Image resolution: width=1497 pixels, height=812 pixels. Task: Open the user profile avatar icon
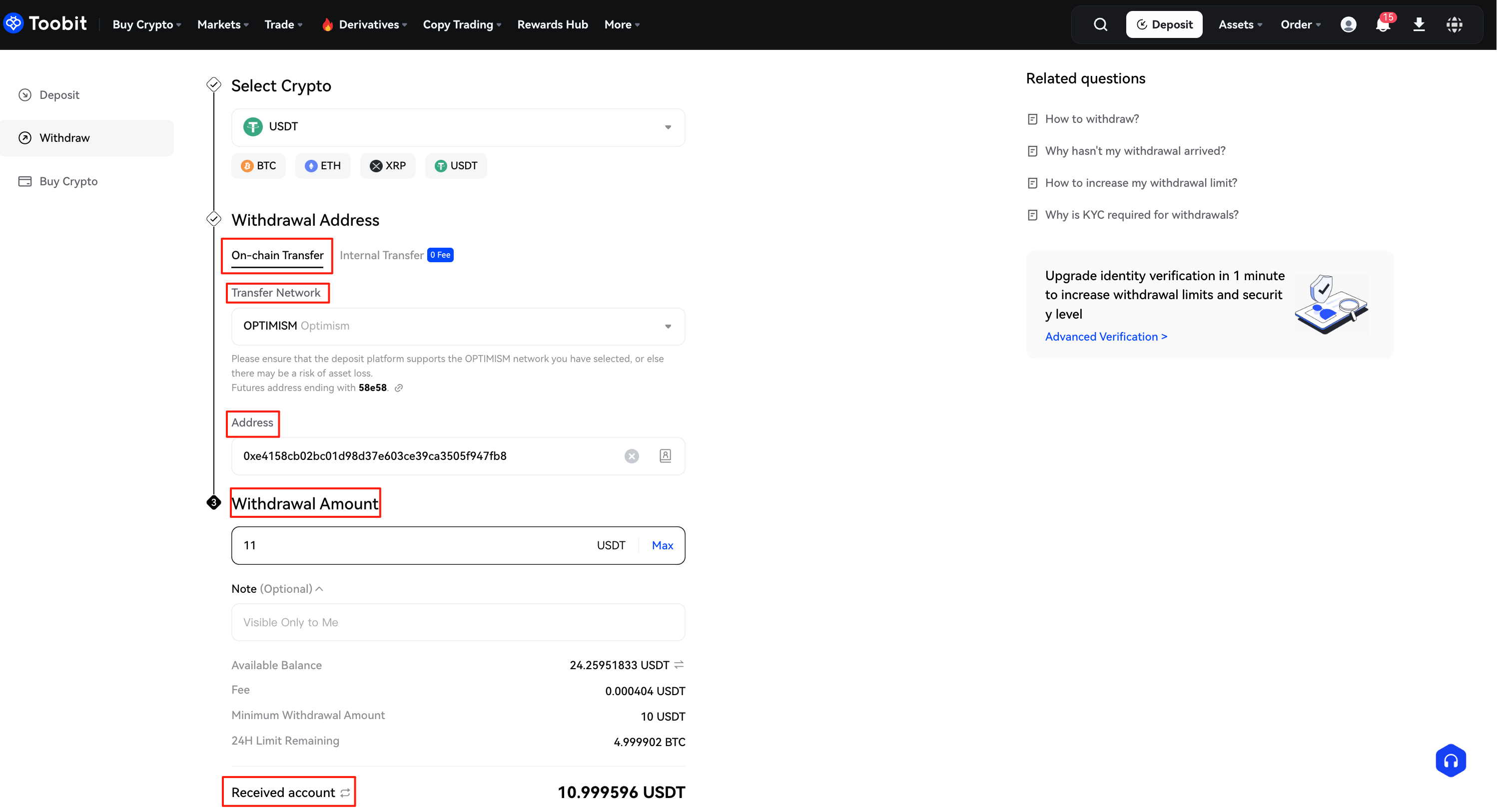pos(1348,24)
